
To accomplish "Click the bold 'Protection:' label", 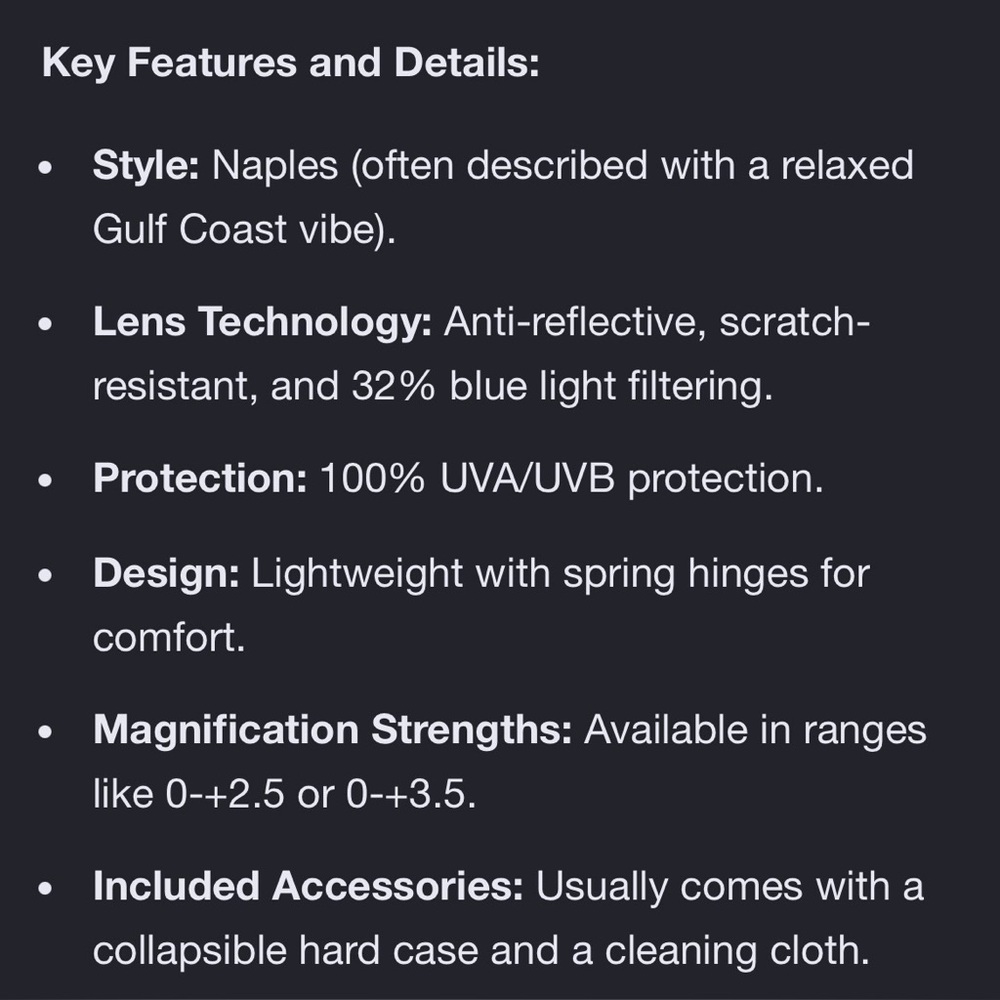I will click(x=200, y=478).
